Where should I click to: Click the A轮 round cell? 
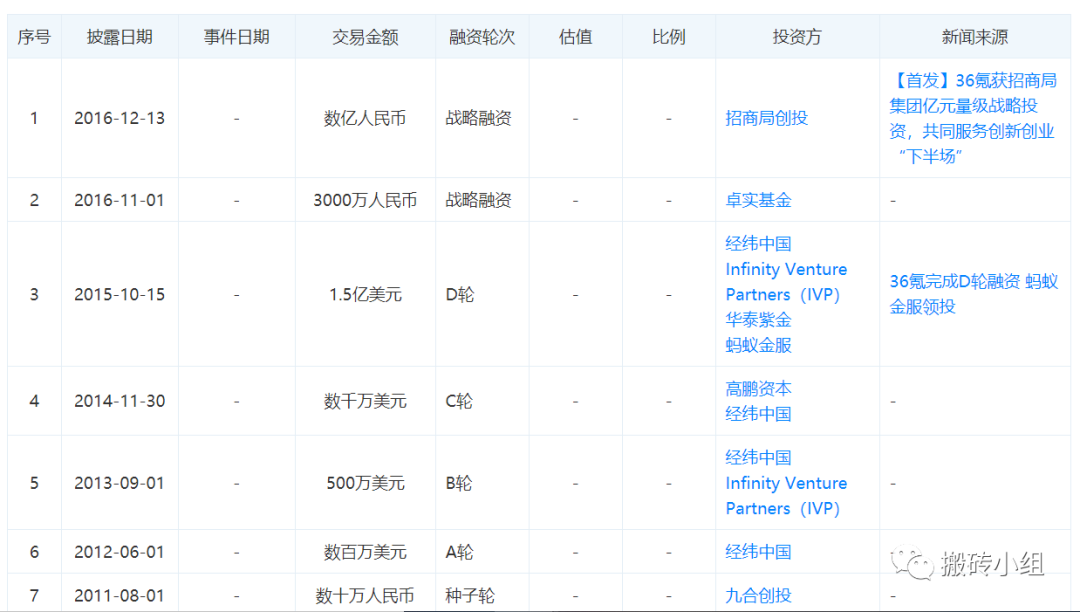tap(459, 552)
